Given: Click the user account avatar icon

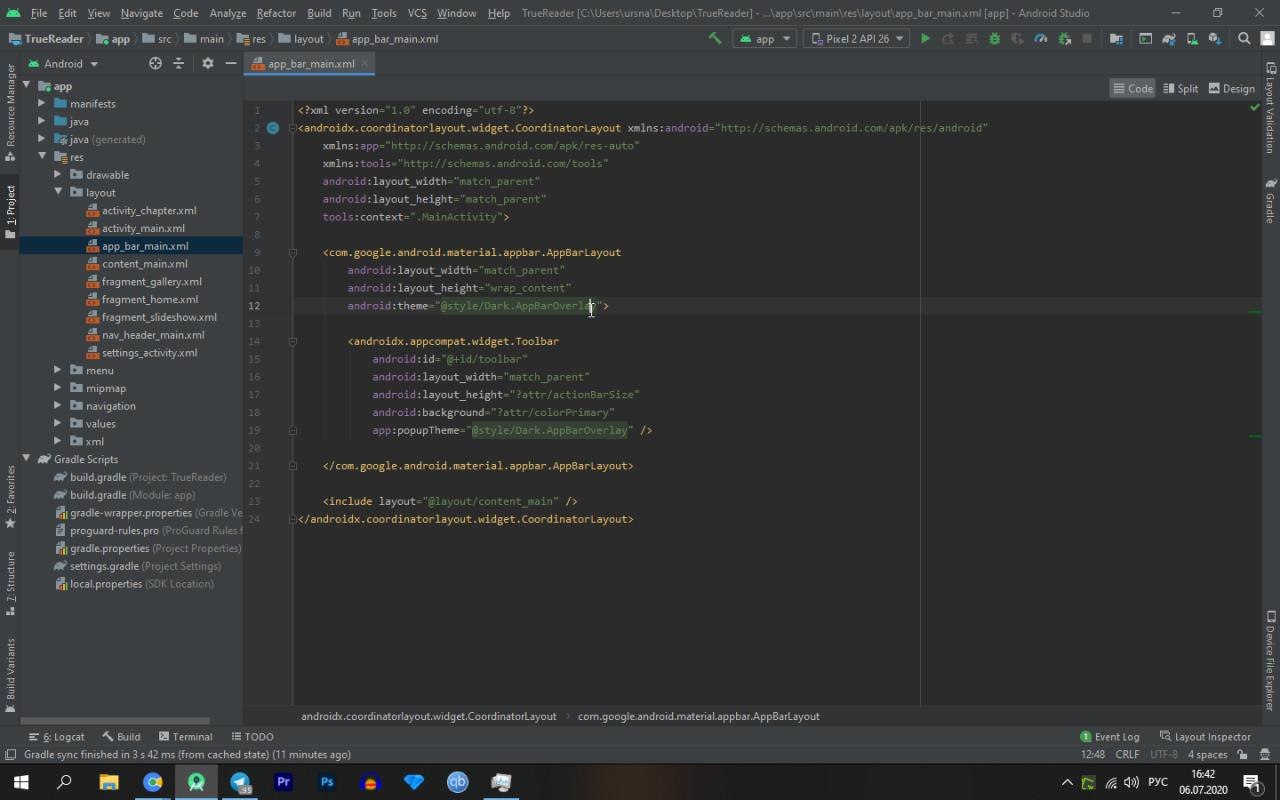Looking at the screenshot, I should tap(1267, 38).
